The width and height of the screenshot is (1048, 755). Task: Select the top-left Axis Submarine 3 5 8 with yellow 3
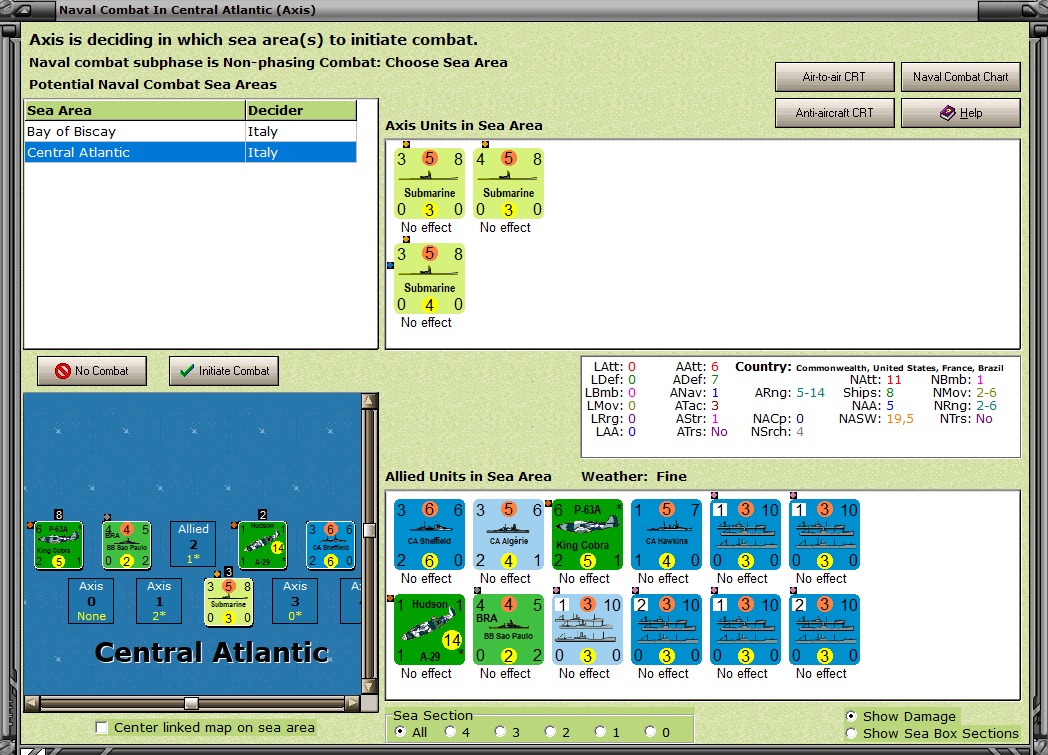429,184
